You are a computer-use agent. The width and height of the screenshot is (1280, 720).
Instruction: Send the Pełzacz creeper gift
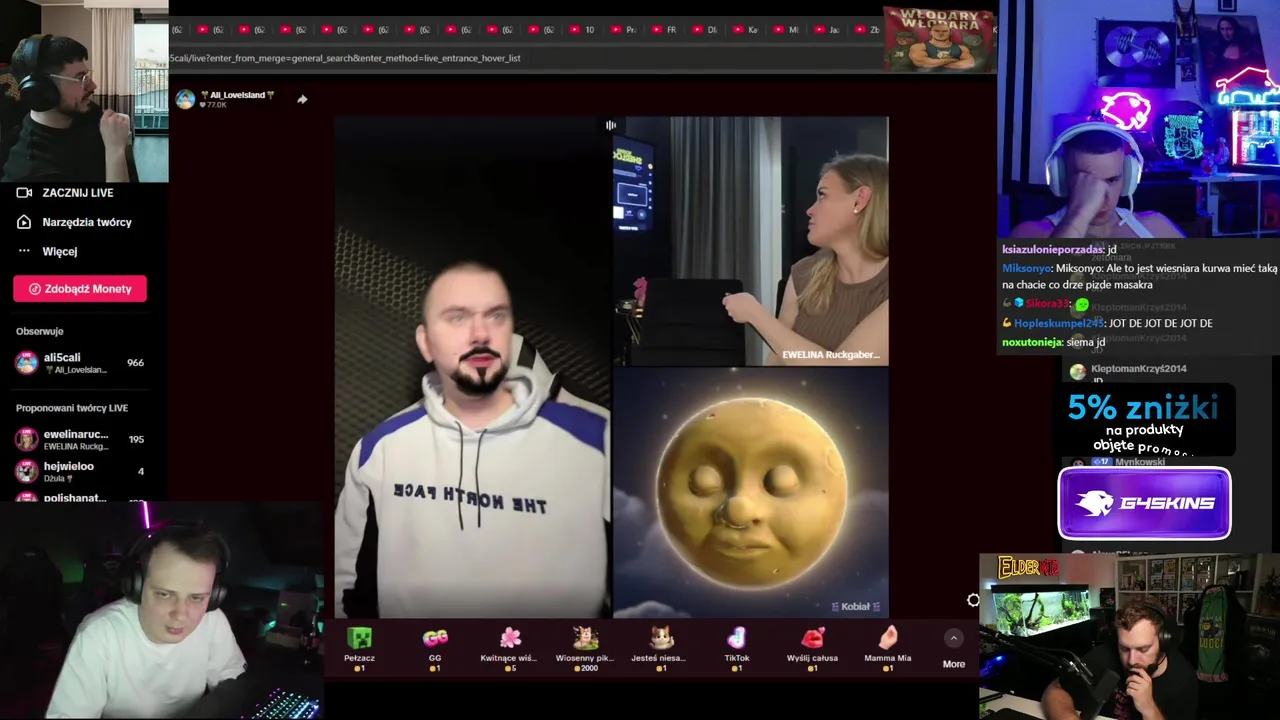(359, 638)
